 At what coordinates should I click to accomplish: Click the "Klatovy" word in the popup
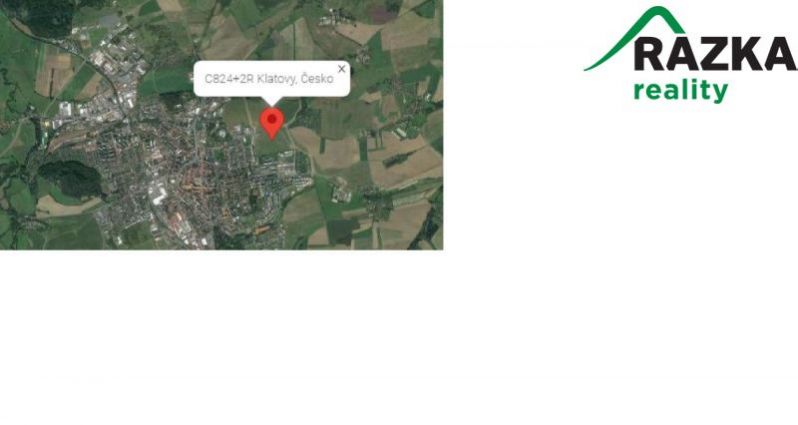pos(277,79)
